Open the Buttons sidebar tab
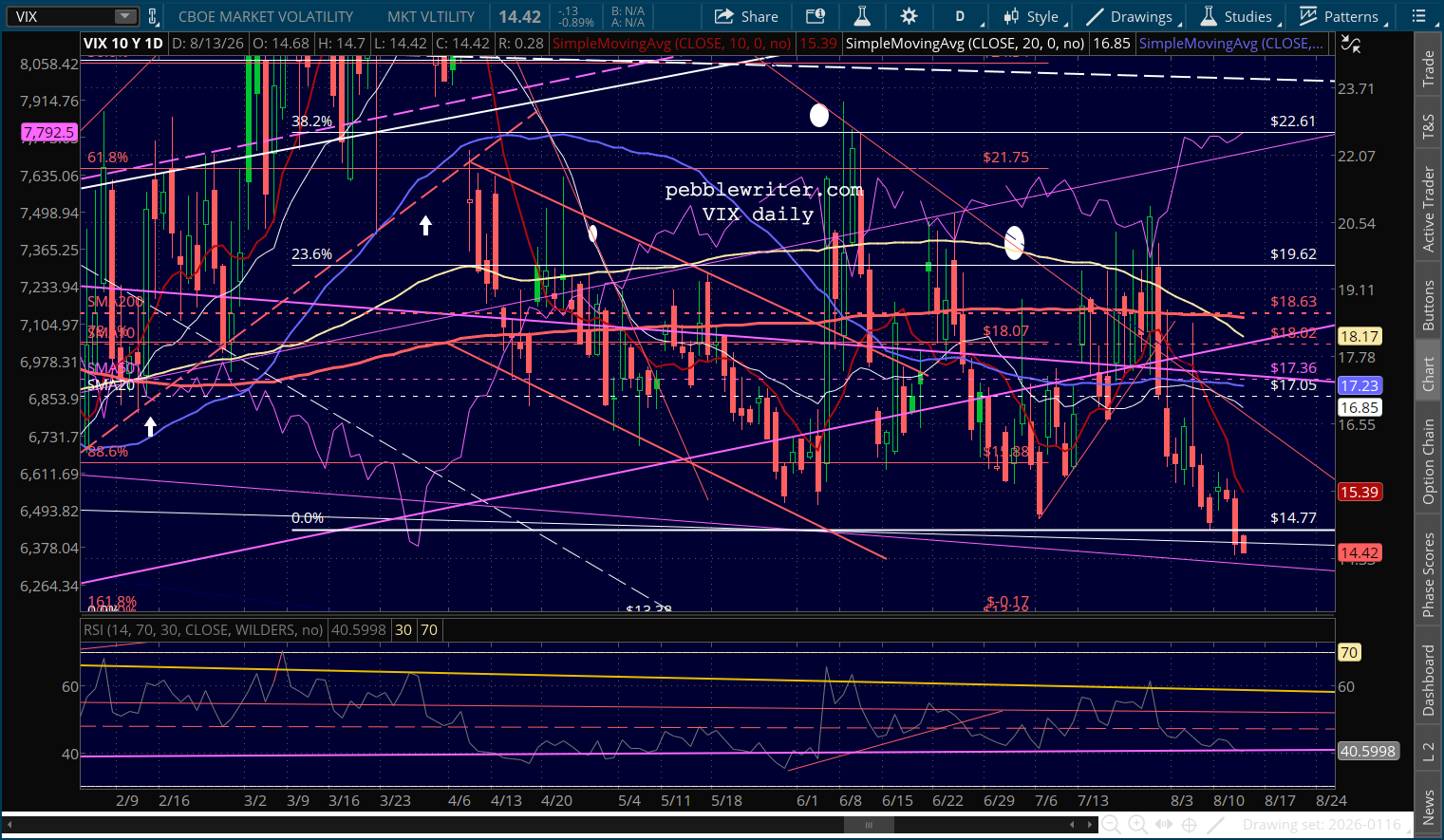The height and width of the screenshot is (840, 1444). [1428, 305]
